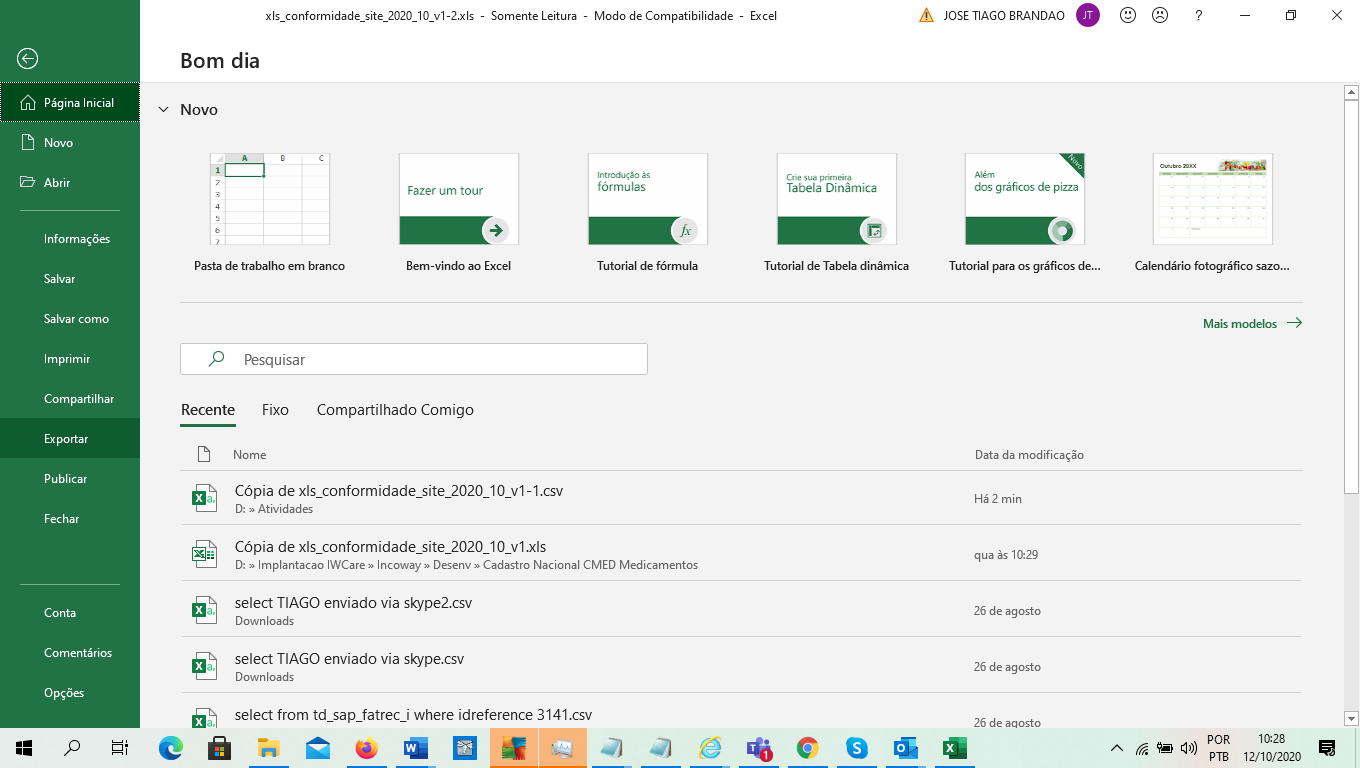Sort the list by Data da modificação
1360x768 pixels.
click(1029, 455)
